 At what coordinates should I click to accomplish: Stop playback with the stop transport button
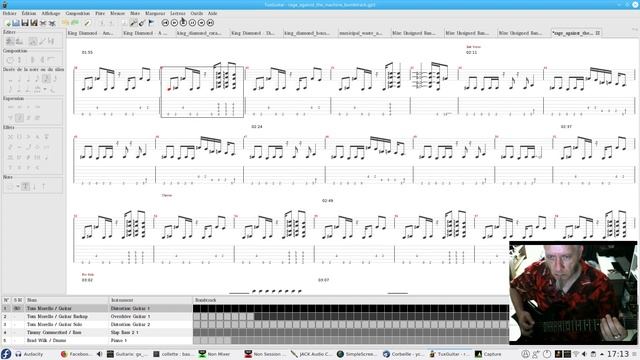tap(183, 23)
